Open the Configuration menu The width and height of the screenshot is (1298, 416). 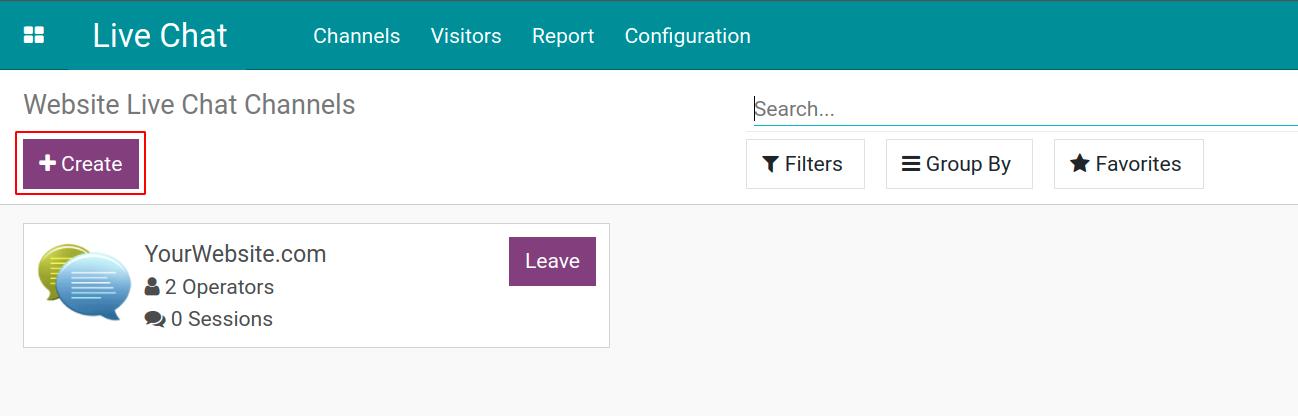(688, 36)
